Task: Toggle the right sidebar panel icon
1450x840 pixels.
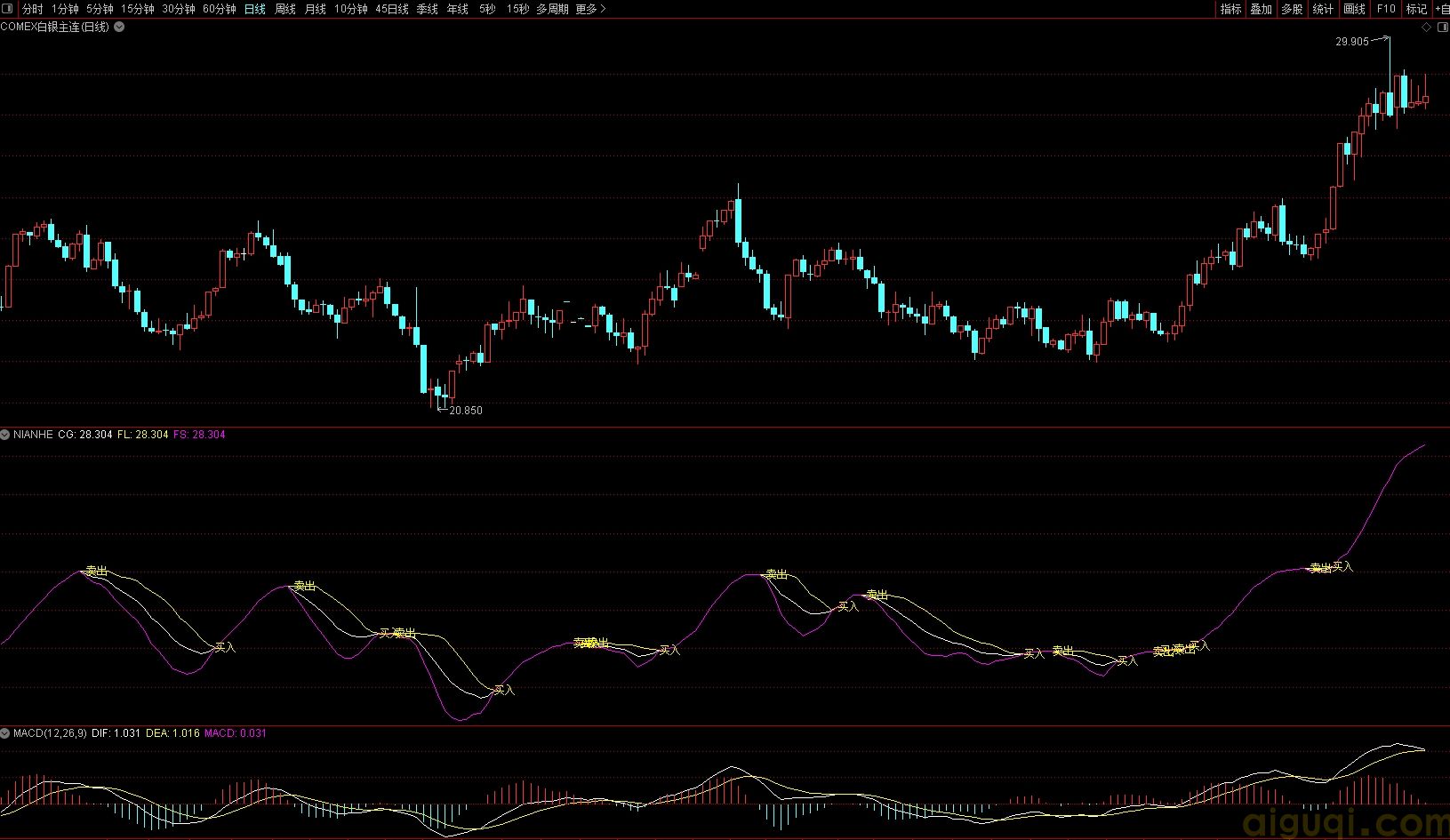Action: point(1442,28)
